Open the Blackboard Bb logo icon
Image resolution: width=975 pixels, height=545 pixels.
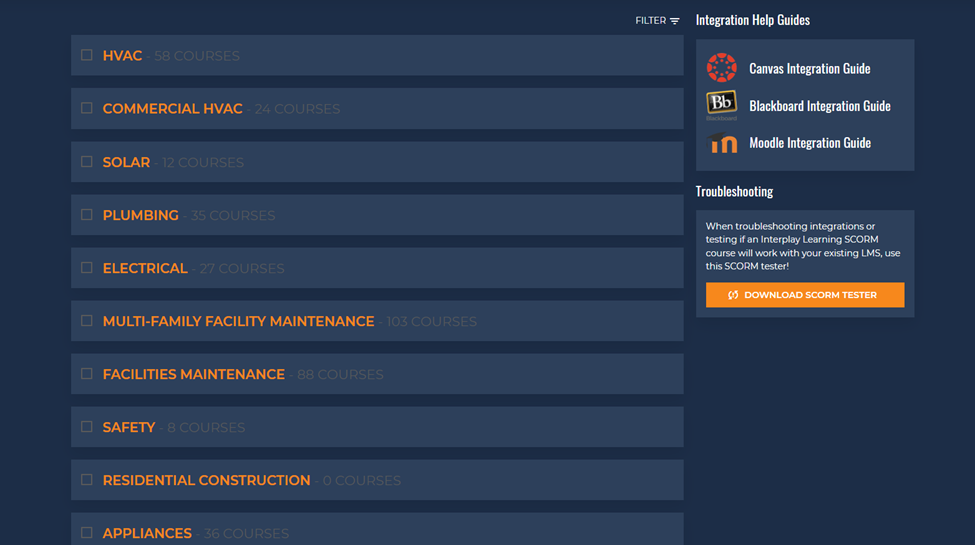(x=721, y=105)
